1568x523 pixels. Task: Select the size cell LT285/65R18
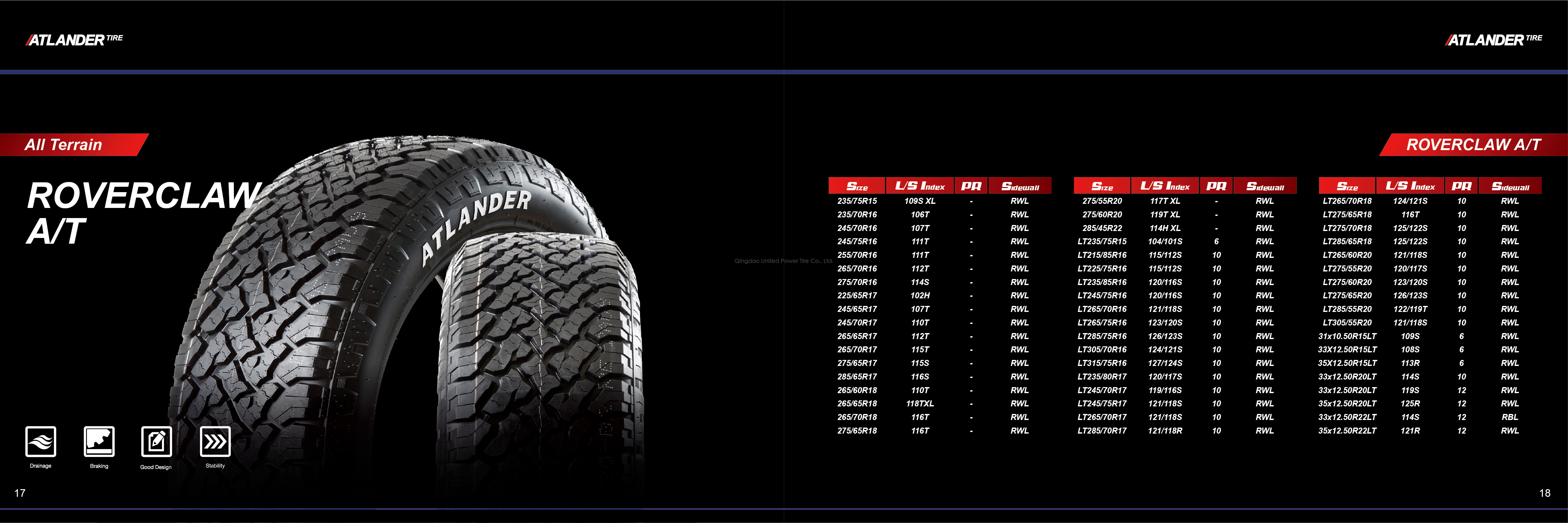(1347, 241)
